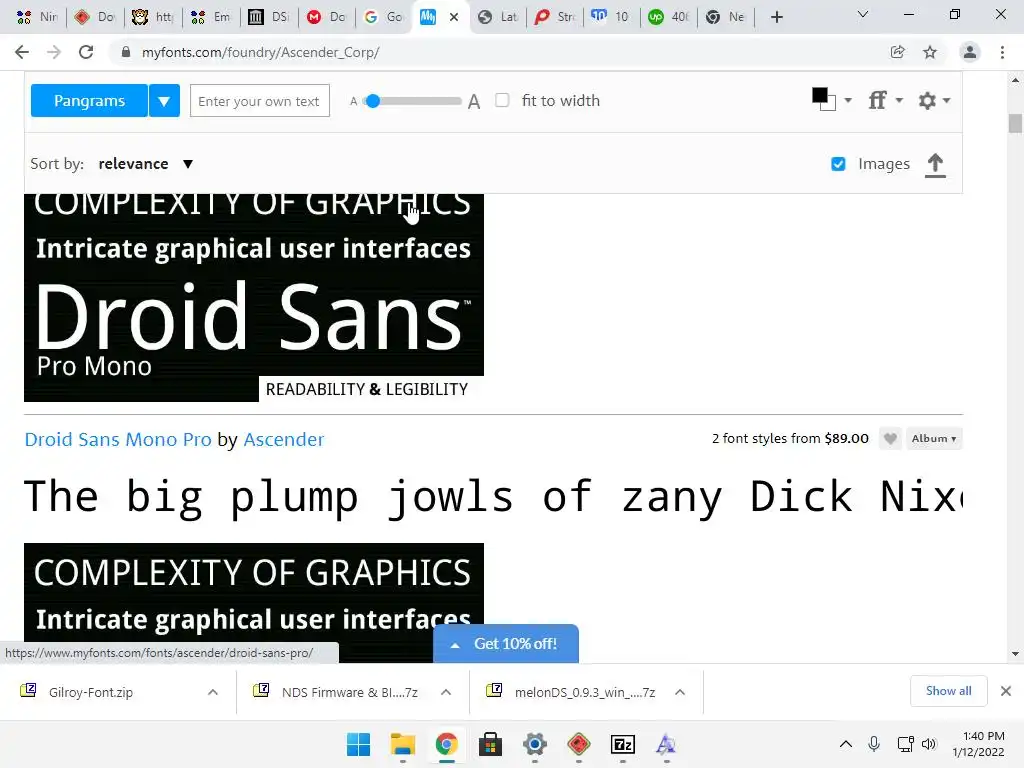Favorite Droid Sans Mono Pro with the heart
Viewport: 1024px width, 768px height.
tap(889, 439)
